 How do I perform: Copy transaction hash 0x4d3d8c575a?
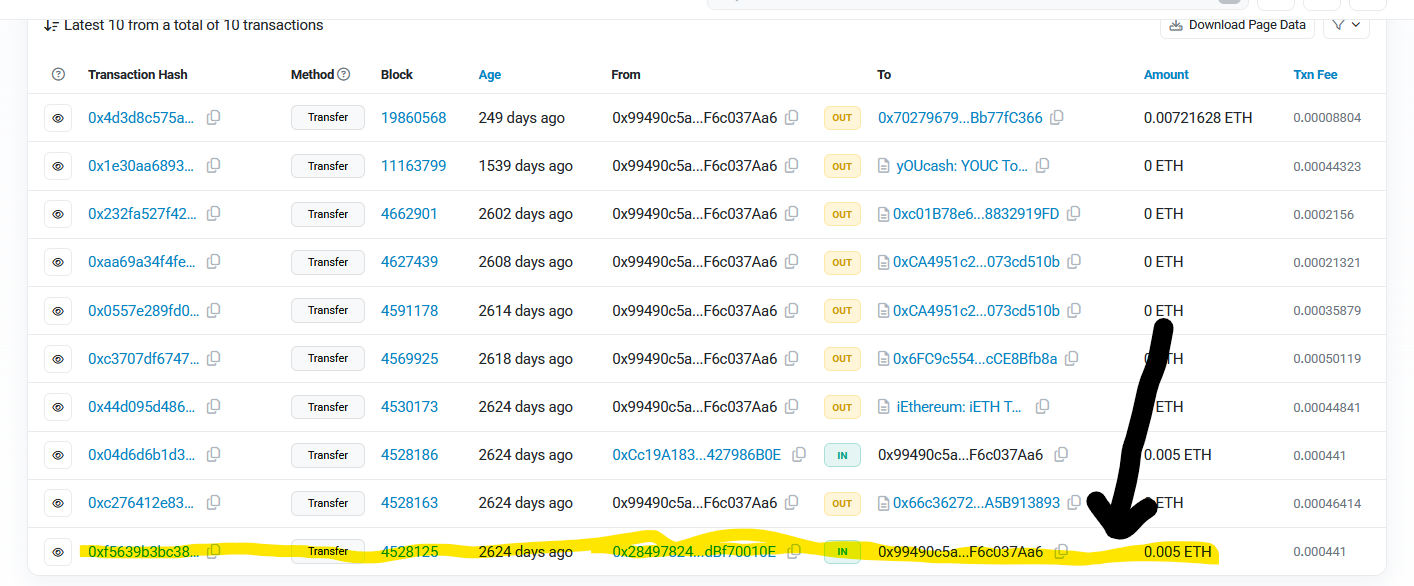tap(213, 118)
